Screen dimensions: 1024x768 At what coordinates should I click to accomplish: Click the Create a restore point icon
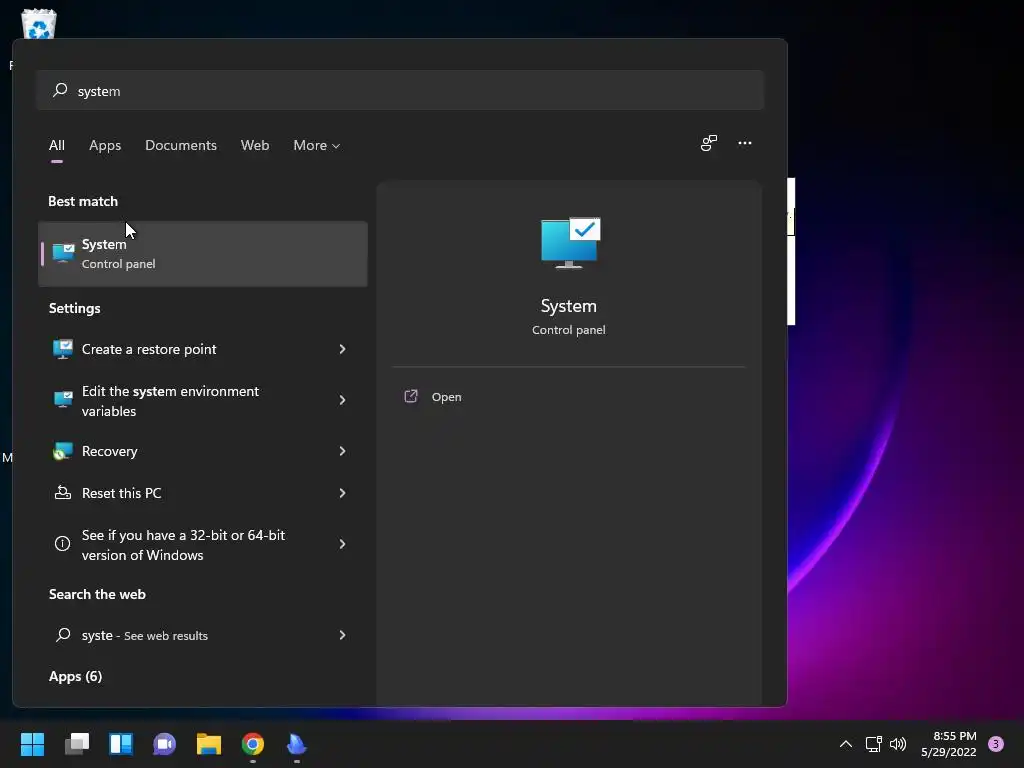point(63,349)
